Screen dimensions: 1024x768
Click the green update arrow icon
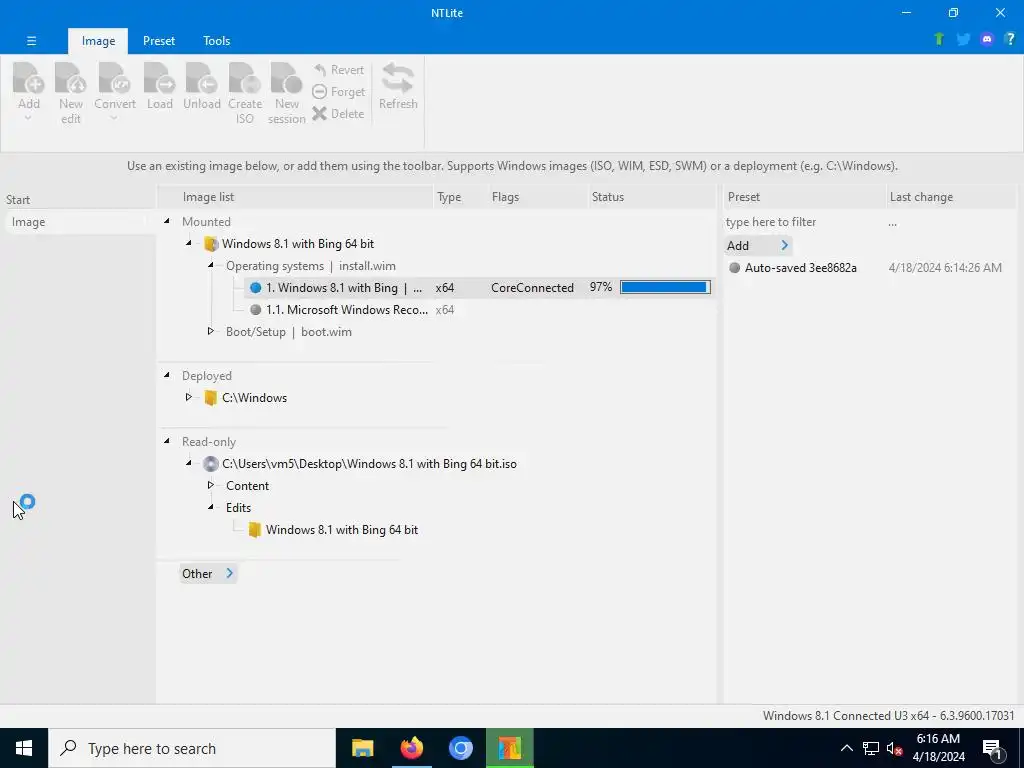tap(939, 39)
